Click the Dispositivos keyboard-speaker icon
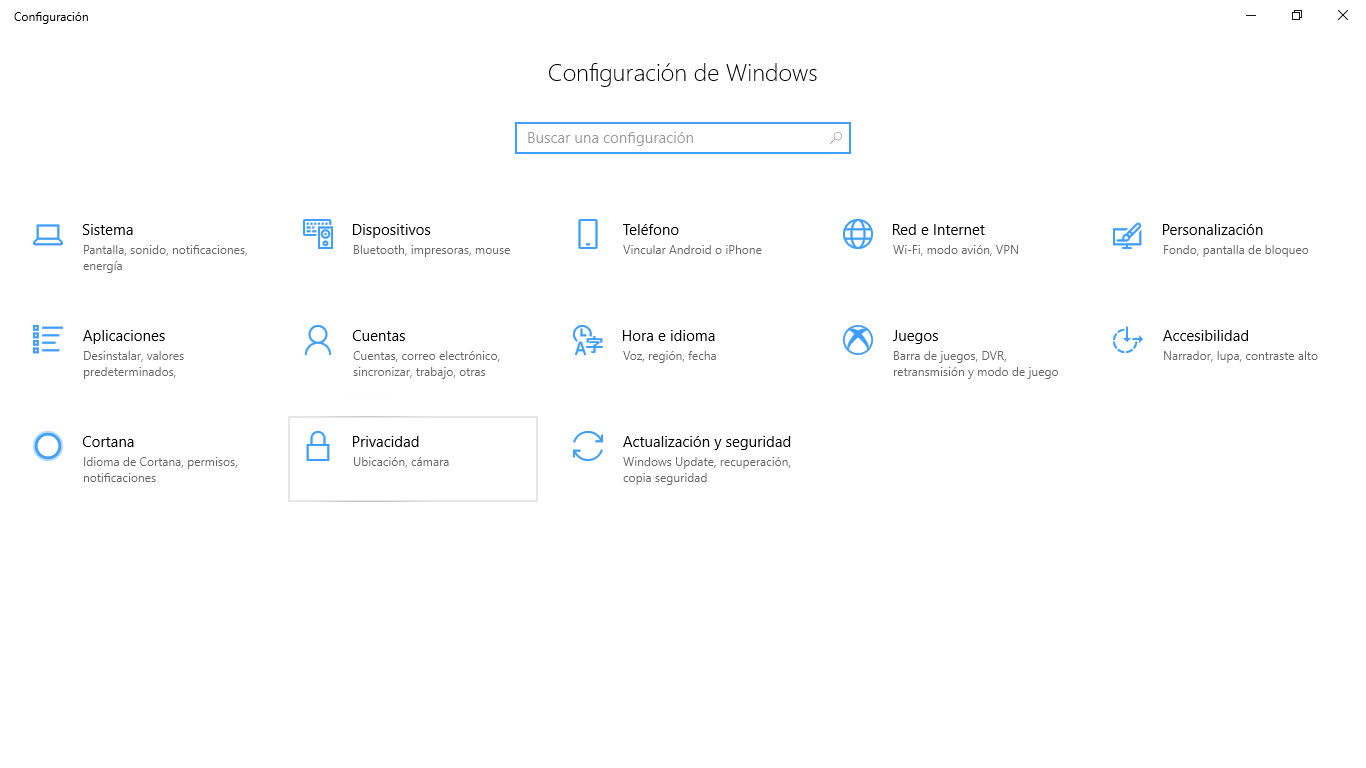Screen dimensions: 1366x768 (x=318, y=234)
